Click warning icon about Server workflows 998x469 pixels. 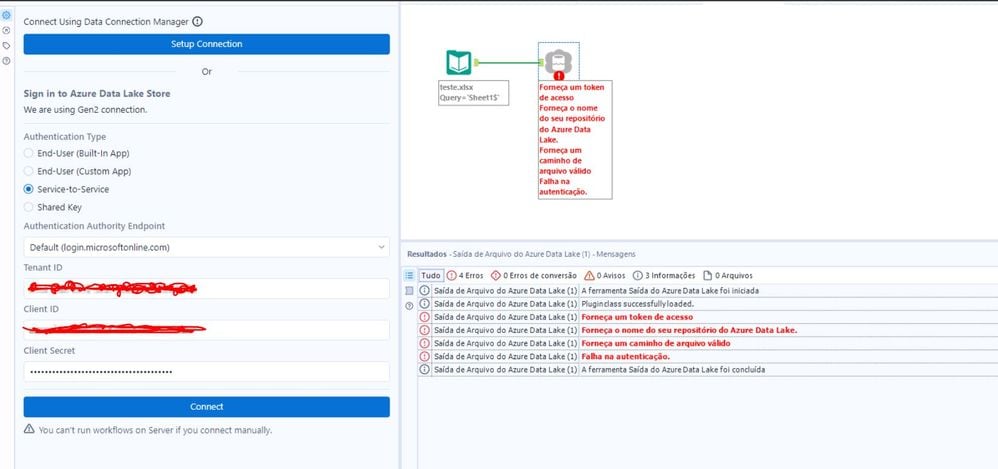[x=29, y=429]
